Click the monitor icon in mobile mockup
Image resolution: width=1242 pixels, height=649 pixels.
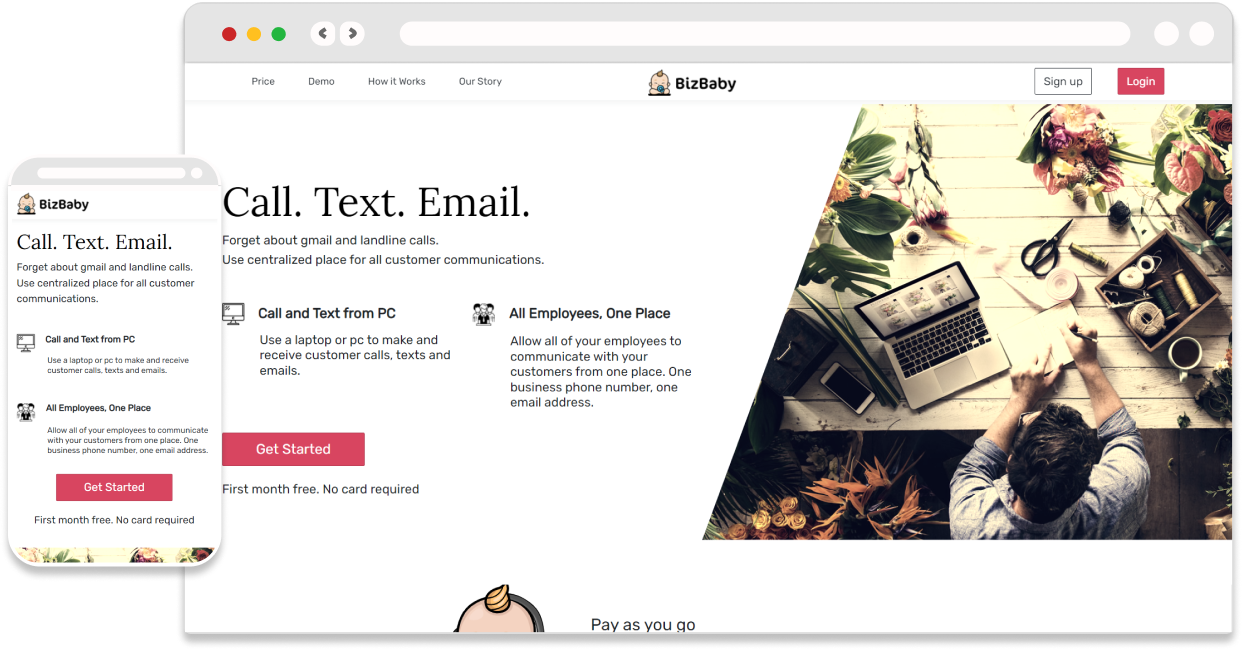26,343
